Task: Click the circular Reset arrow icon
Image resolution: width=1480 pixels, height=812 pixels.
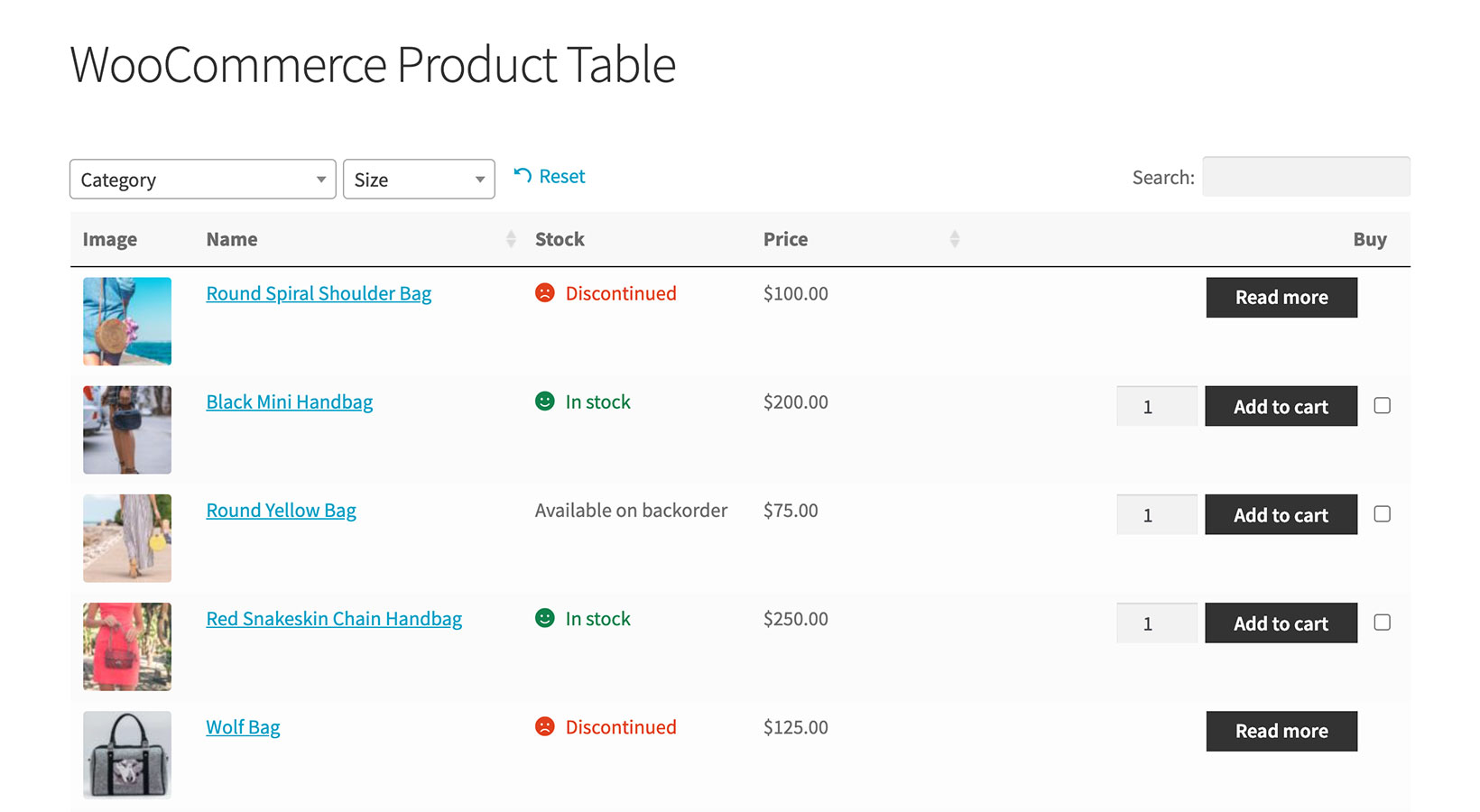Action: [x=523, y=176]
